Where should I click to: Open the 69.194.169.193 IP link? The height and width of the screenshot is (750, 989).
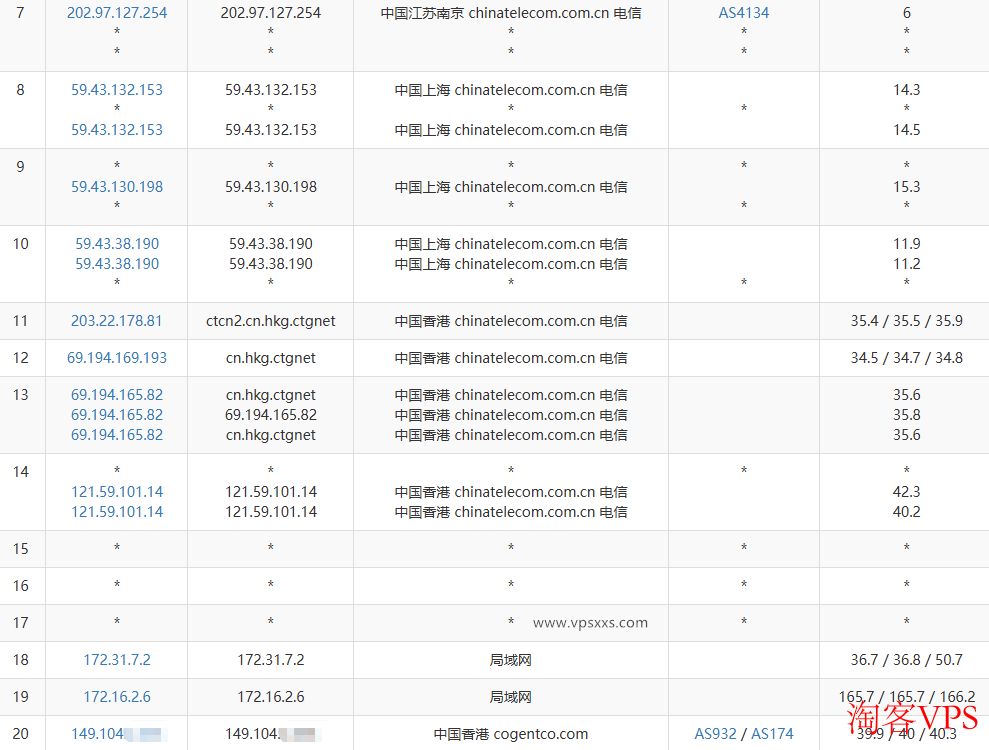pyautogui.click(x=117, y=358)
